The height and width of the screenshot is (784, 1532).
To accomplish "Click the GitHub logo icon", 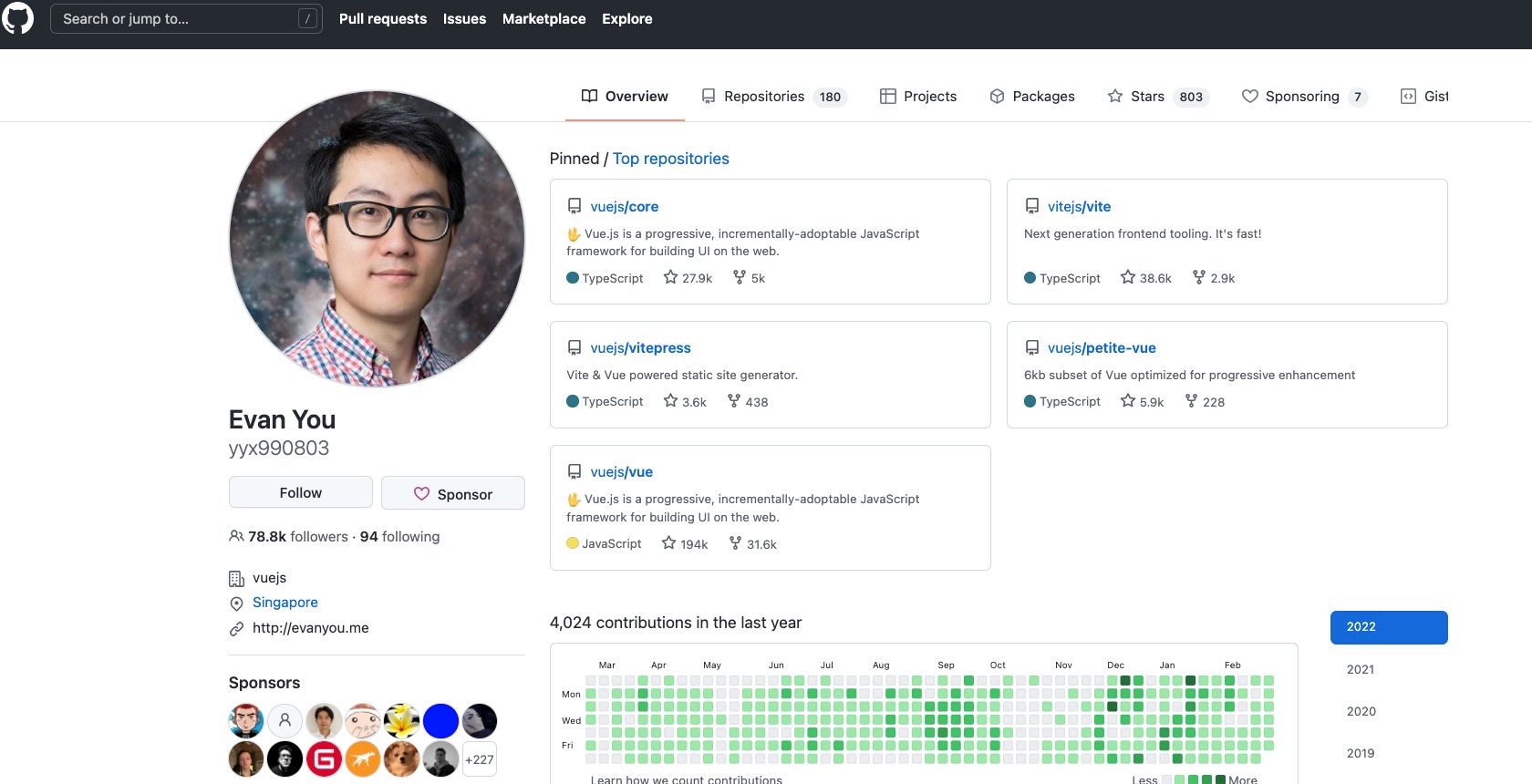I will click(x=17, y=18).
